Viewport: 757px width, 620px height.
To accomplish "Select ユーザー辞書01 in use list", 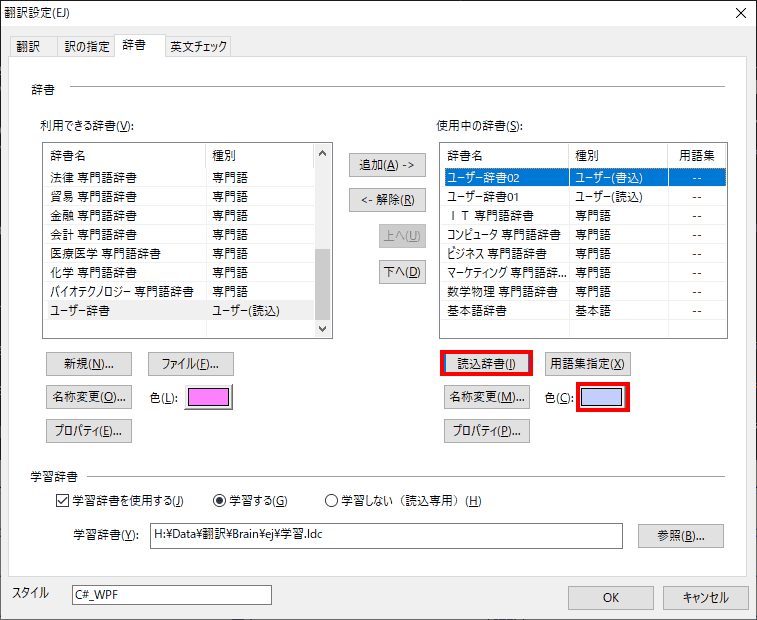I will [x=584, y=197].
